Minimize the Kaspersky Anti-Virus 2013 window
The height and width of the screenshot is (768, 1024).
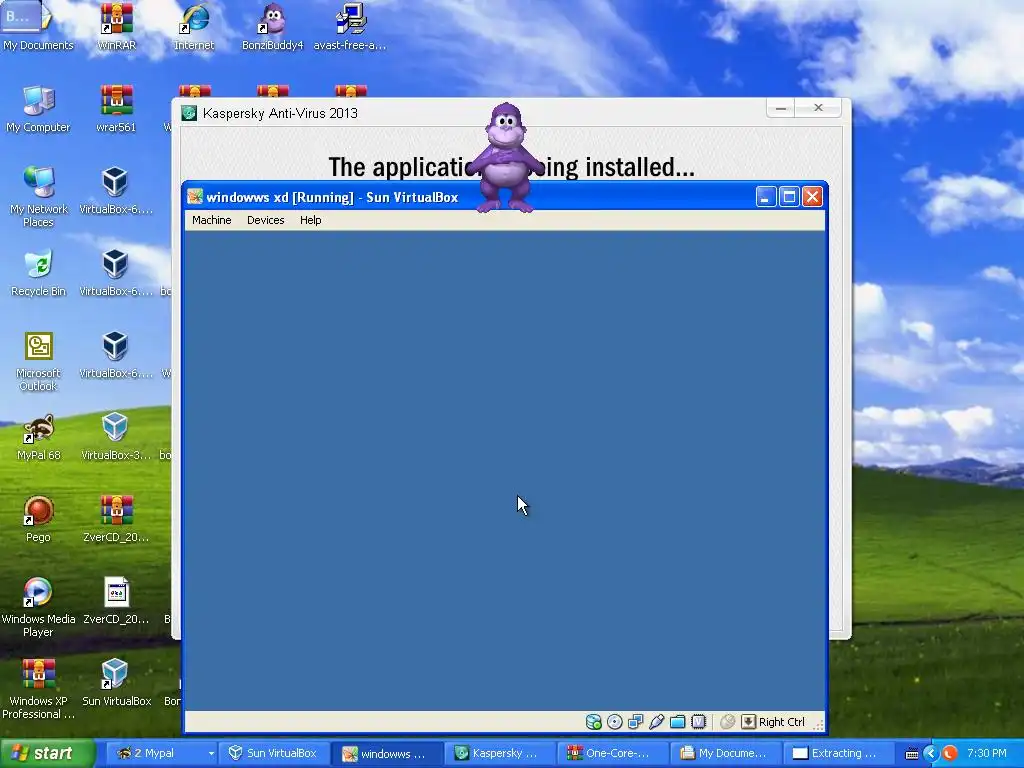(780, 108)
